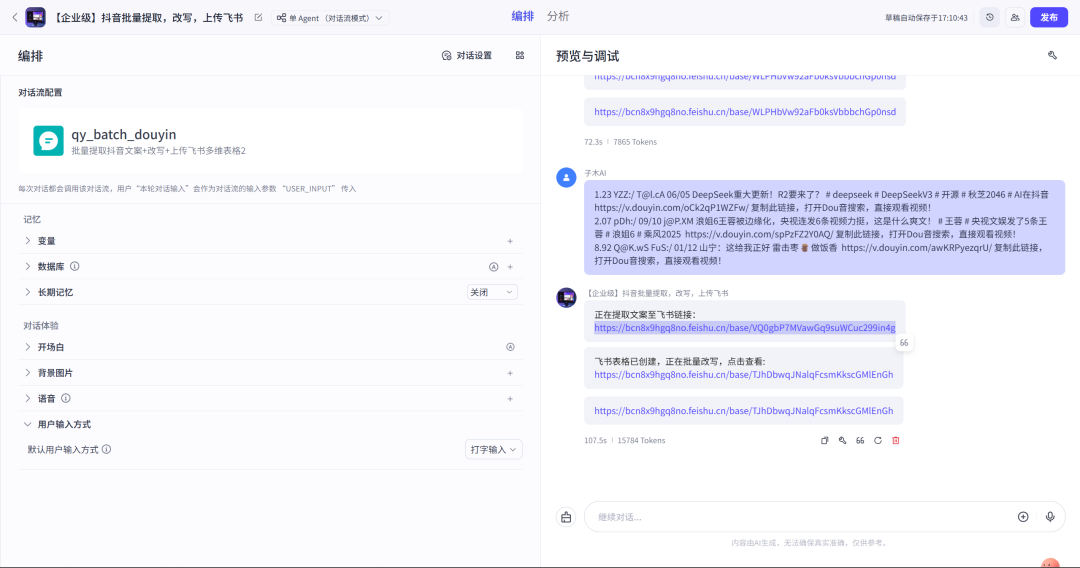1080x568 pixels.
Task: Show the 数据库 info tooltip icon
Action: point(74,266)
